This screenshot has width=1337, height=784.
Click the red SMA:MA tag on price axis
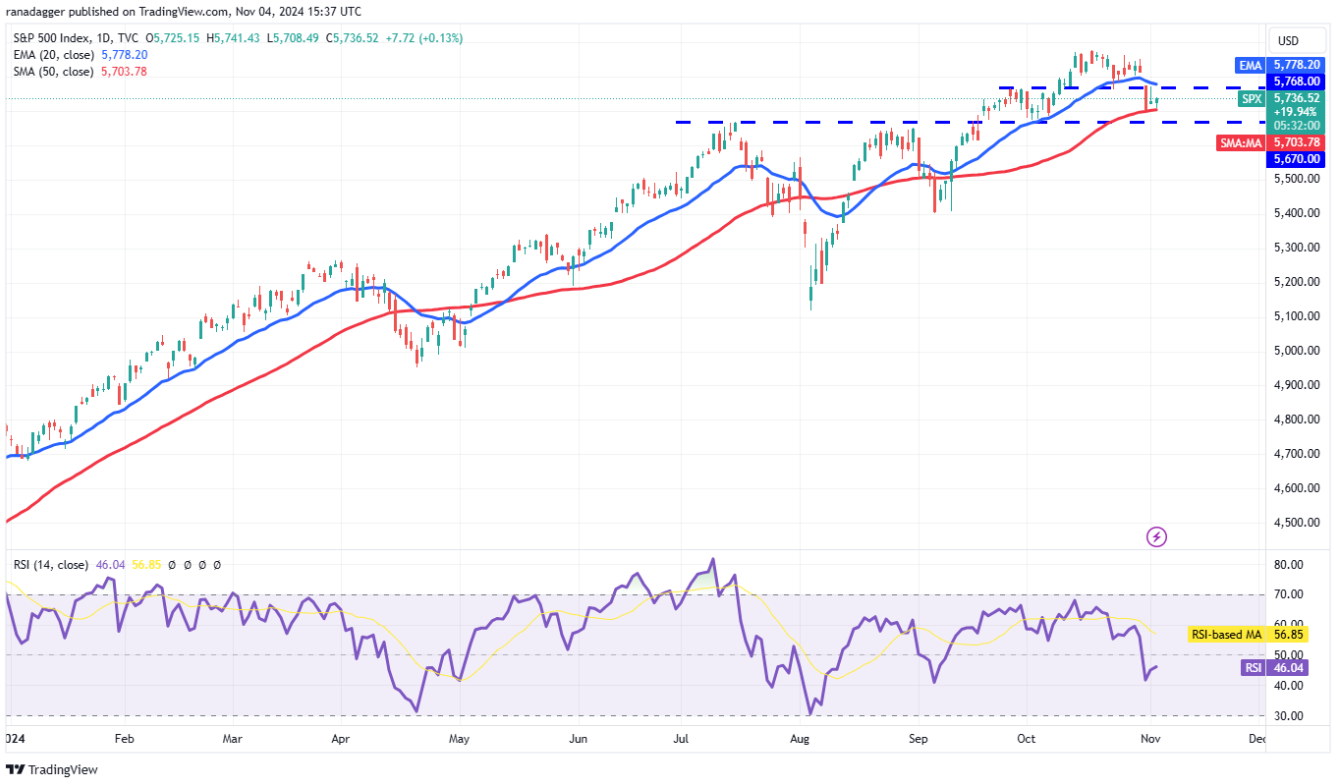pos(1241,144)
